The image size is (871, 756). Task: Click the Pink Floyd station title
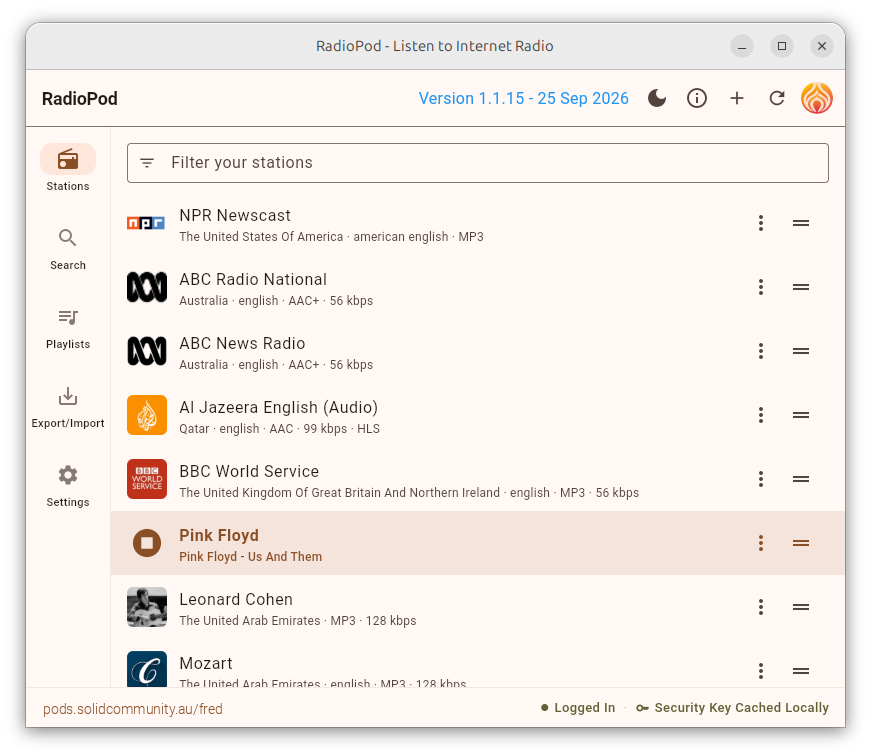tap(219, 535)
